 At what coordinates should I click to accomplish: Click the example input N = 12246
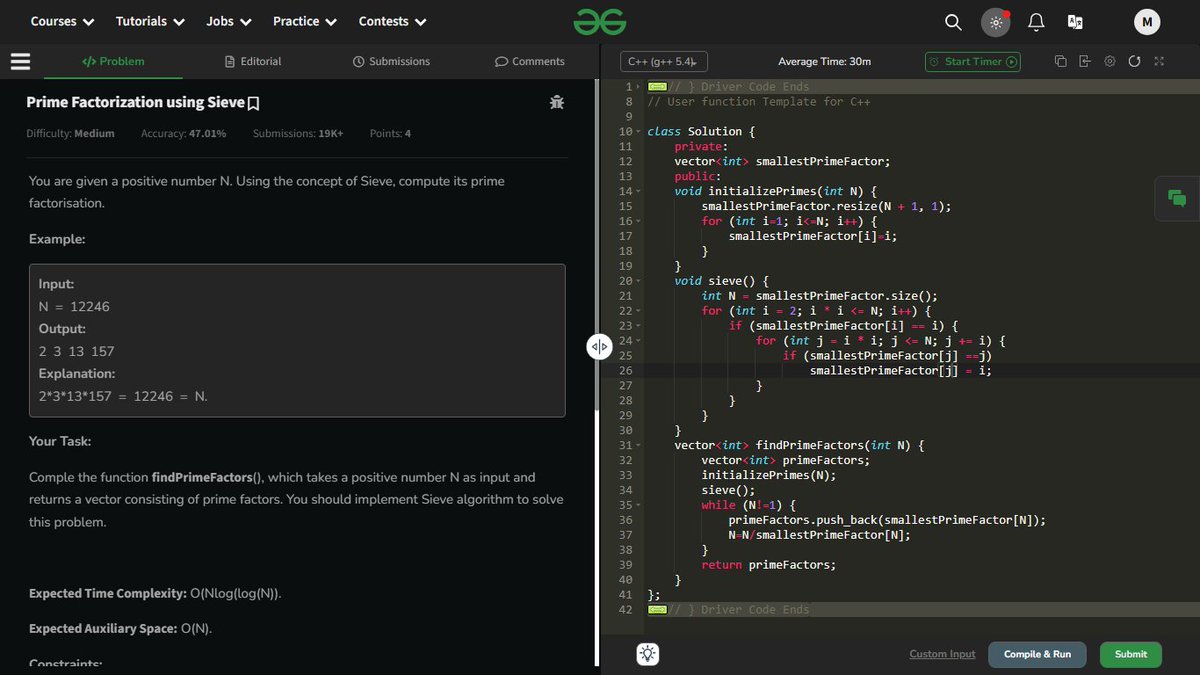coord(74,307)
